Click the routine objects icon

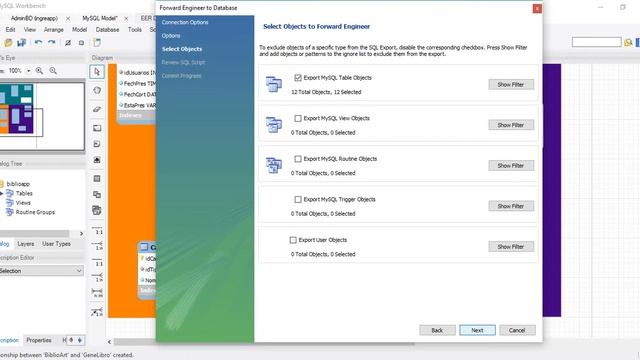point(273,165)
